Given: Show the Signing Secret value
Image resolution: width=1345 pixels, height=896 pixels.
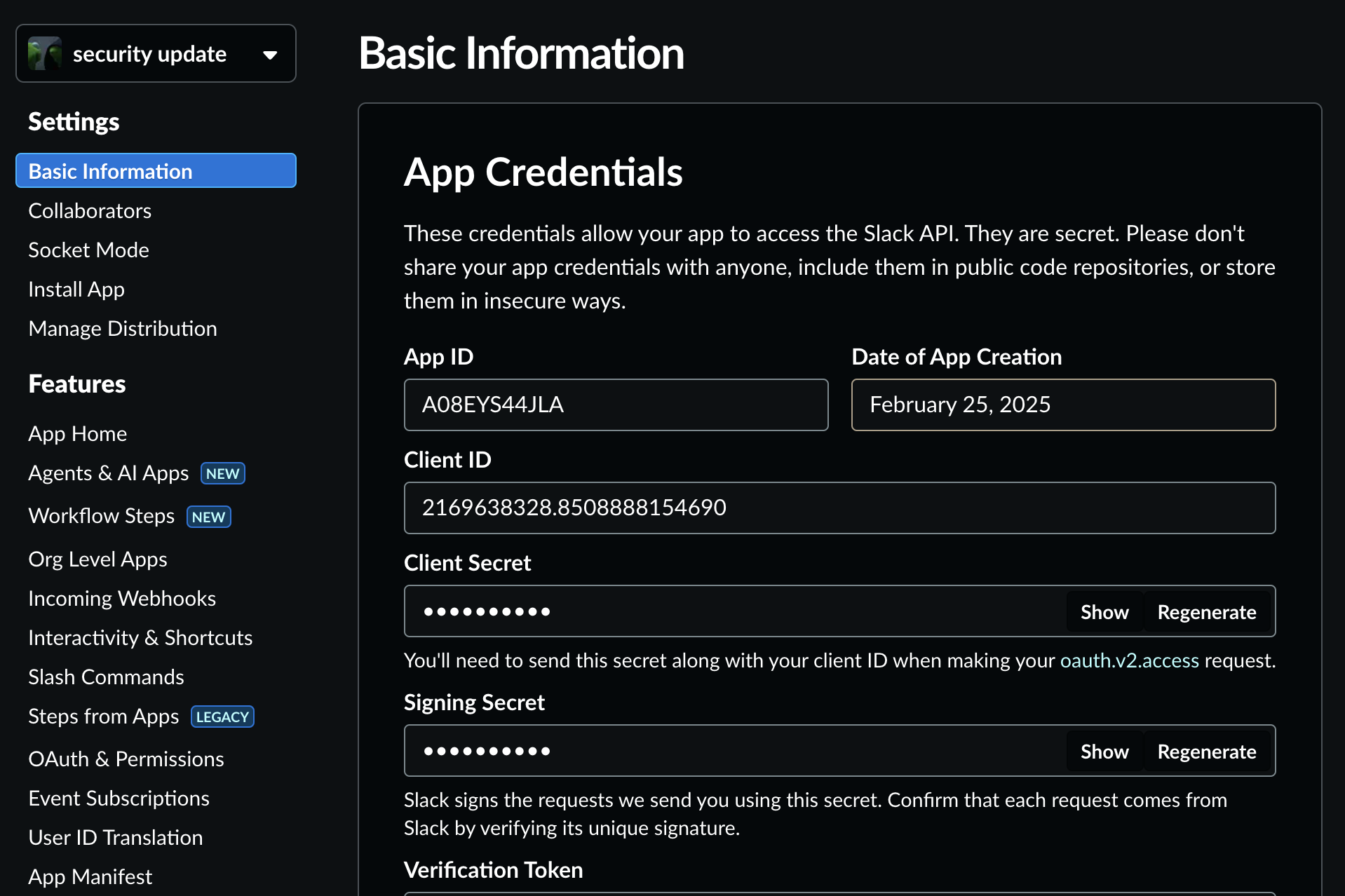Looking at the screenshot, I should [x=1104, y=752].
